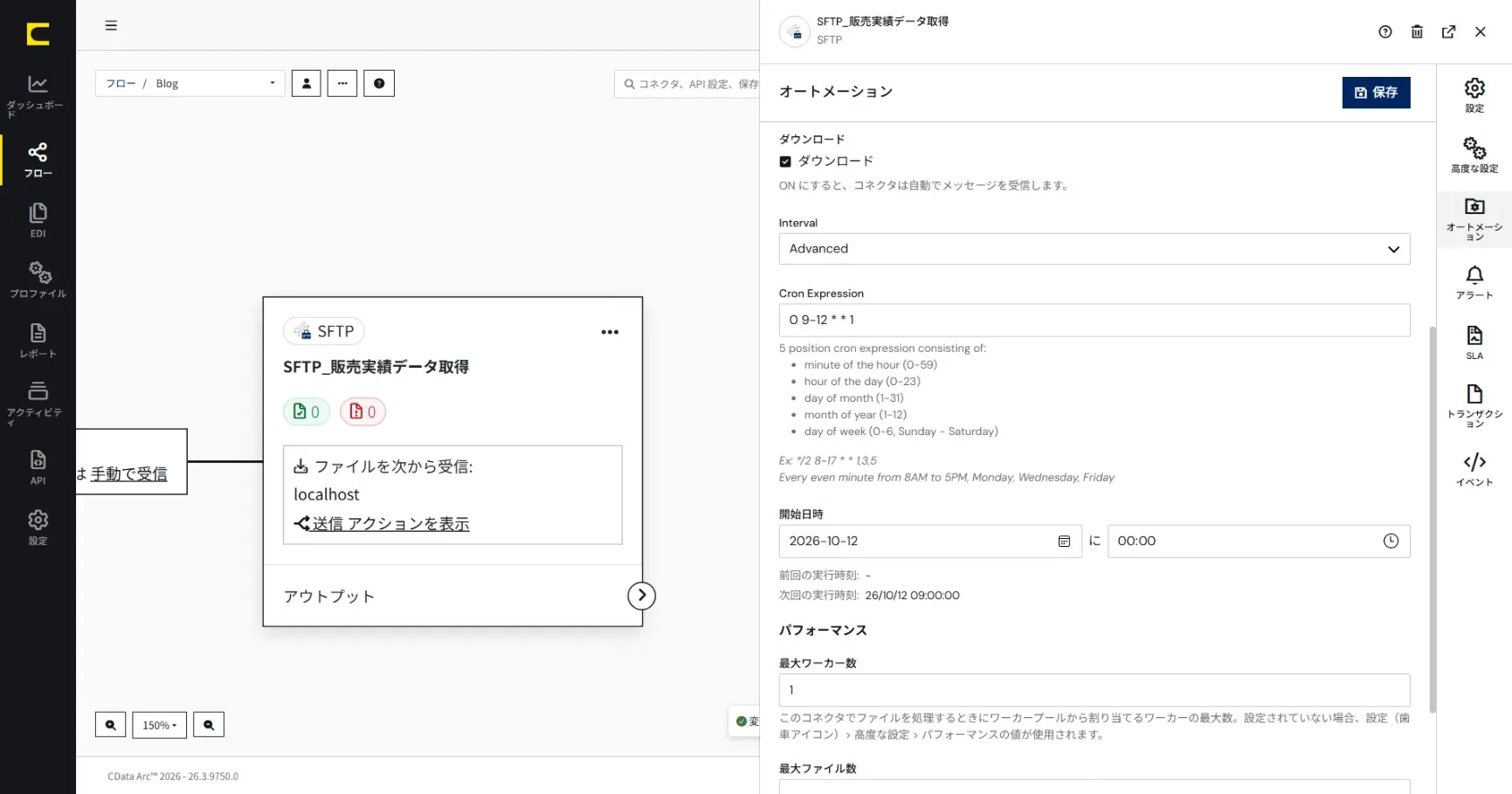Click the connector search field
The image size is (1512, 794).
pos(687,84)
